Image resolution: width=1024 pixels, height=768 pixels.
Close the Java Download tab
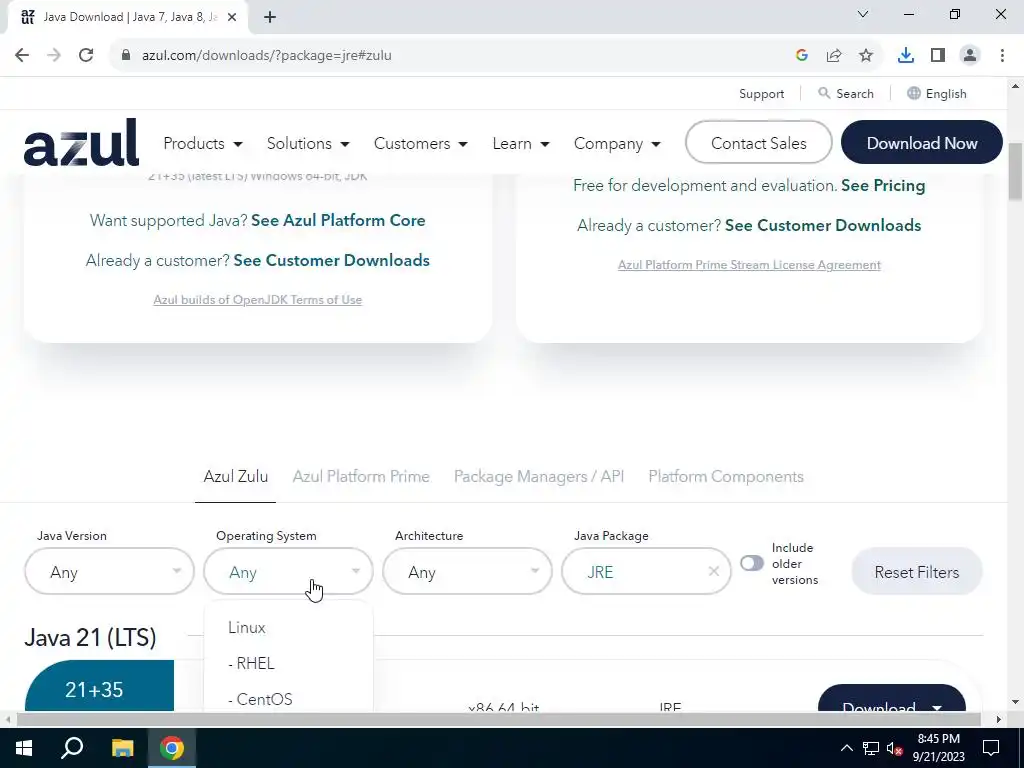coord(232,17)
